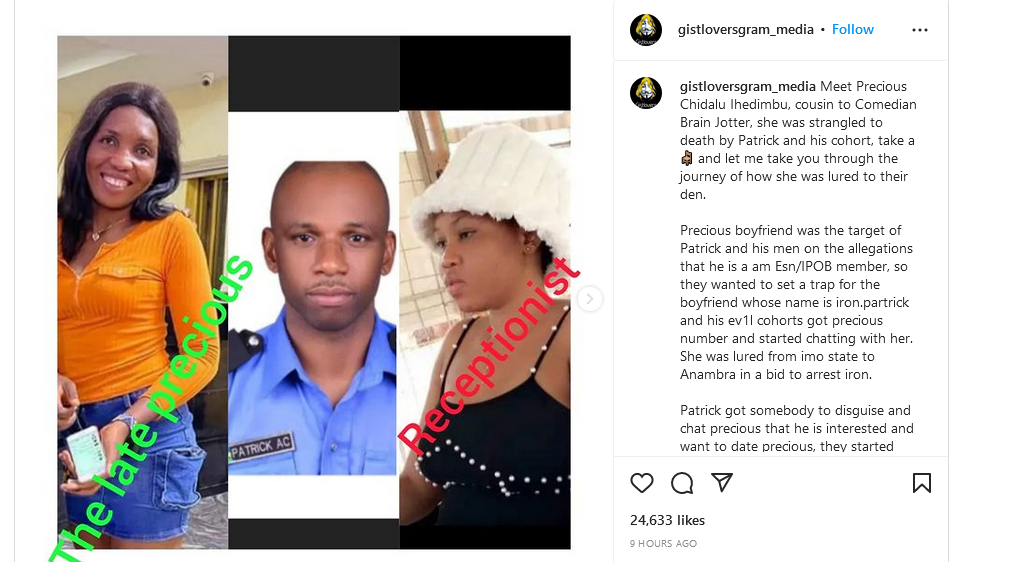Save the post with the bookmark icon

click(x=921, y=483)
